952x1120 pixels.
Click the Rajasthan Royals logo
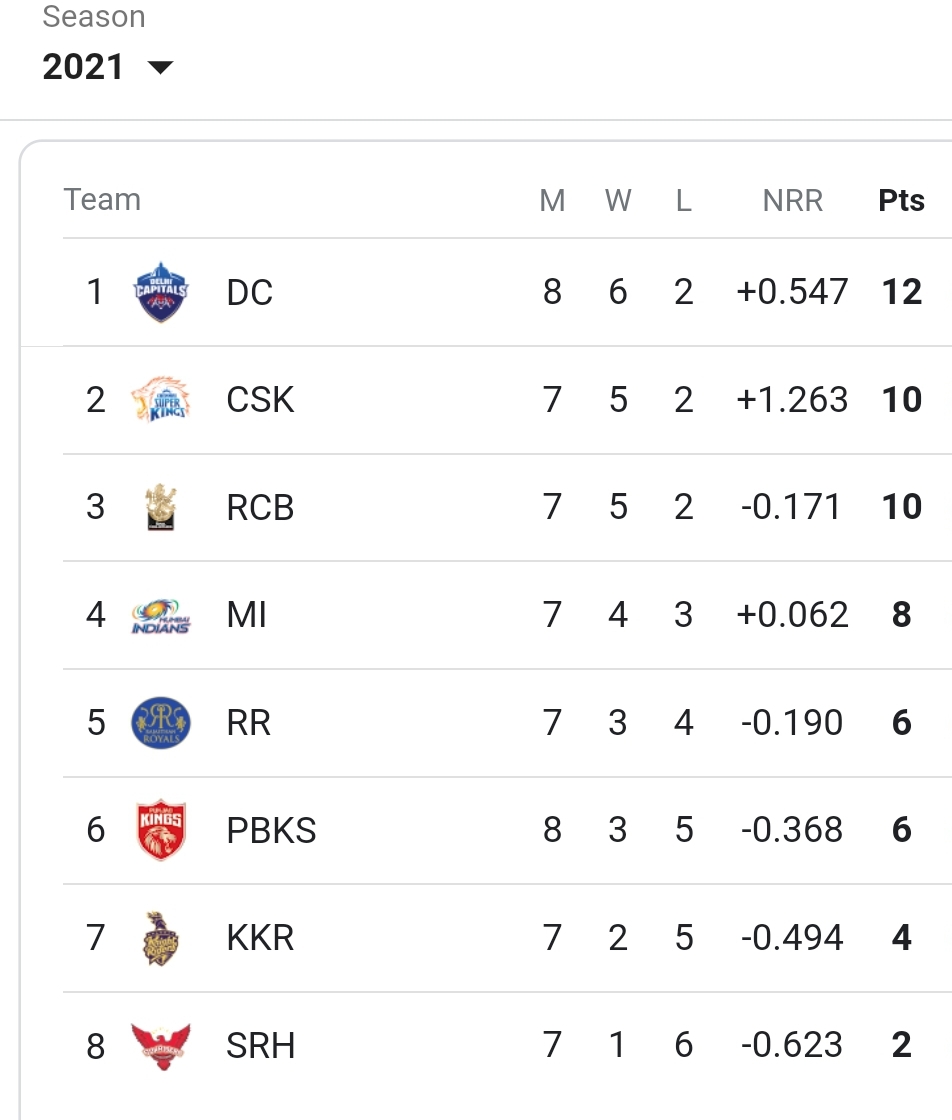pyautogui.click(x=161, y=723)
